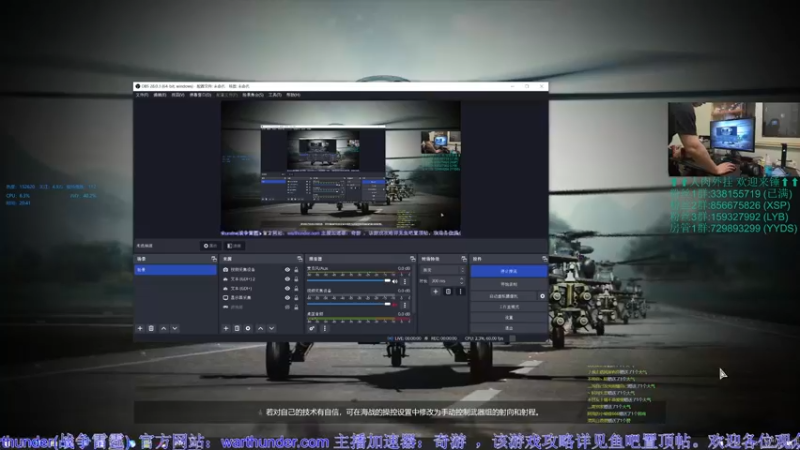Image resolution: width=800 pixels, height=450 pixels.
Task: Click the display capture monitor source icon
Action: (226, 297)
